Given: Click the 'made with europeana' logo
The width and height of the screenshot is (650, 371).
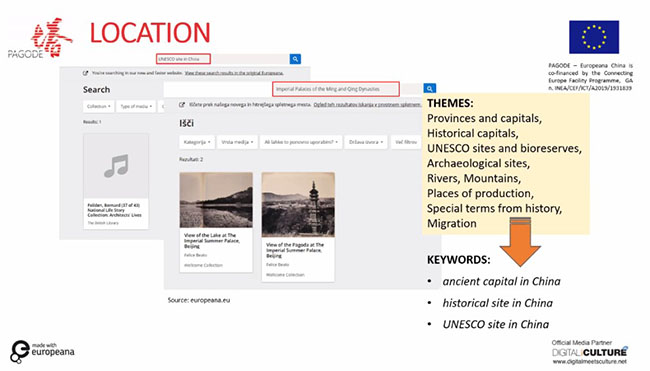Looking at the screenshot, I should click(x=42, y=352).
